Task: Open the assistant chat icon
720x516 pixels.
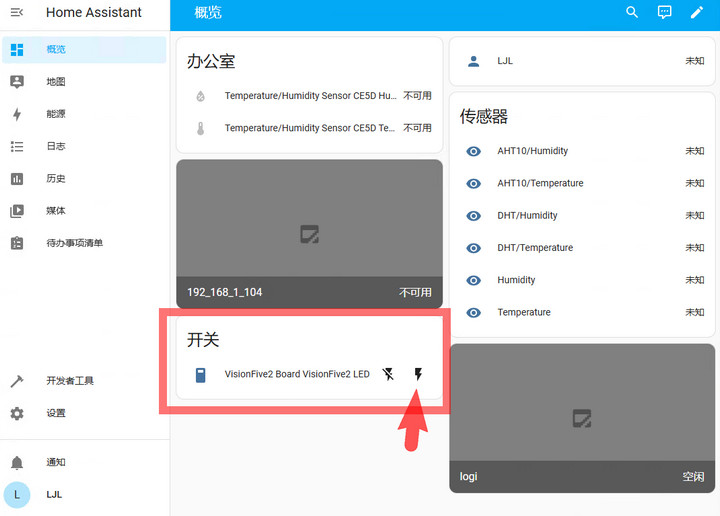Action: [664, 12]
